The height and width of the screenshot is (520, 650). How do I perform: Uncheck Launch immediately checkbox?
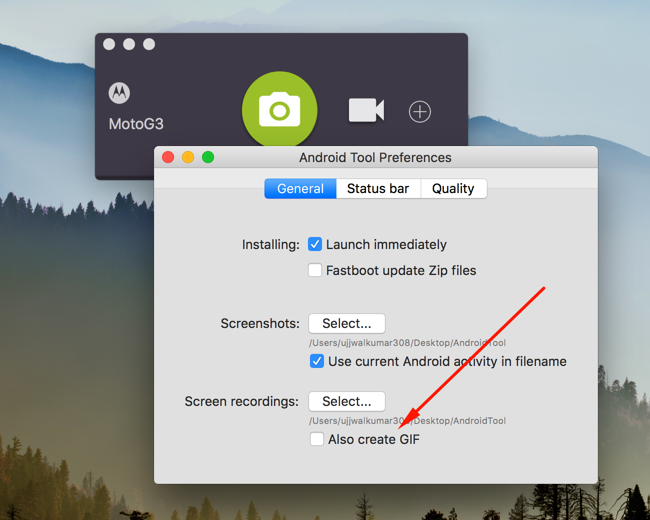(x=315, y=244)
